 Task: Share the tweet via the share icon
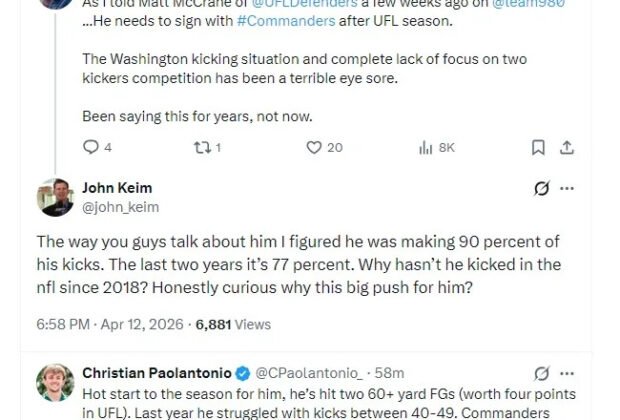click(567, 147)
